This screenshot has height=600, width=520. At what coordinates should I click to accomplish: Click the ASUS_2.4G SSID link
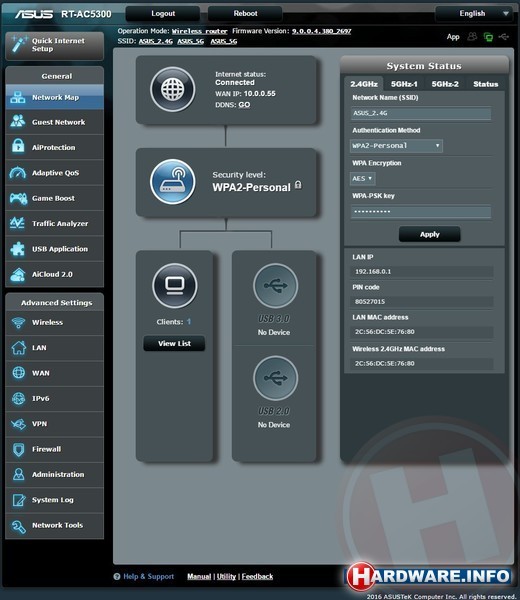156,41
